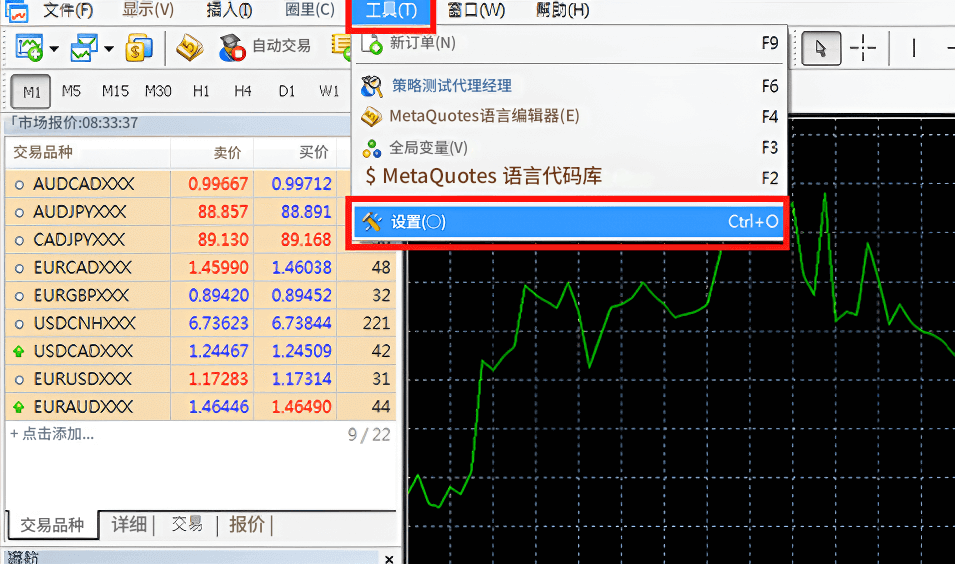Toggle 自动交易 auto trading button
The height and width of the screenshot is (564, 955).
coord(265,47)
